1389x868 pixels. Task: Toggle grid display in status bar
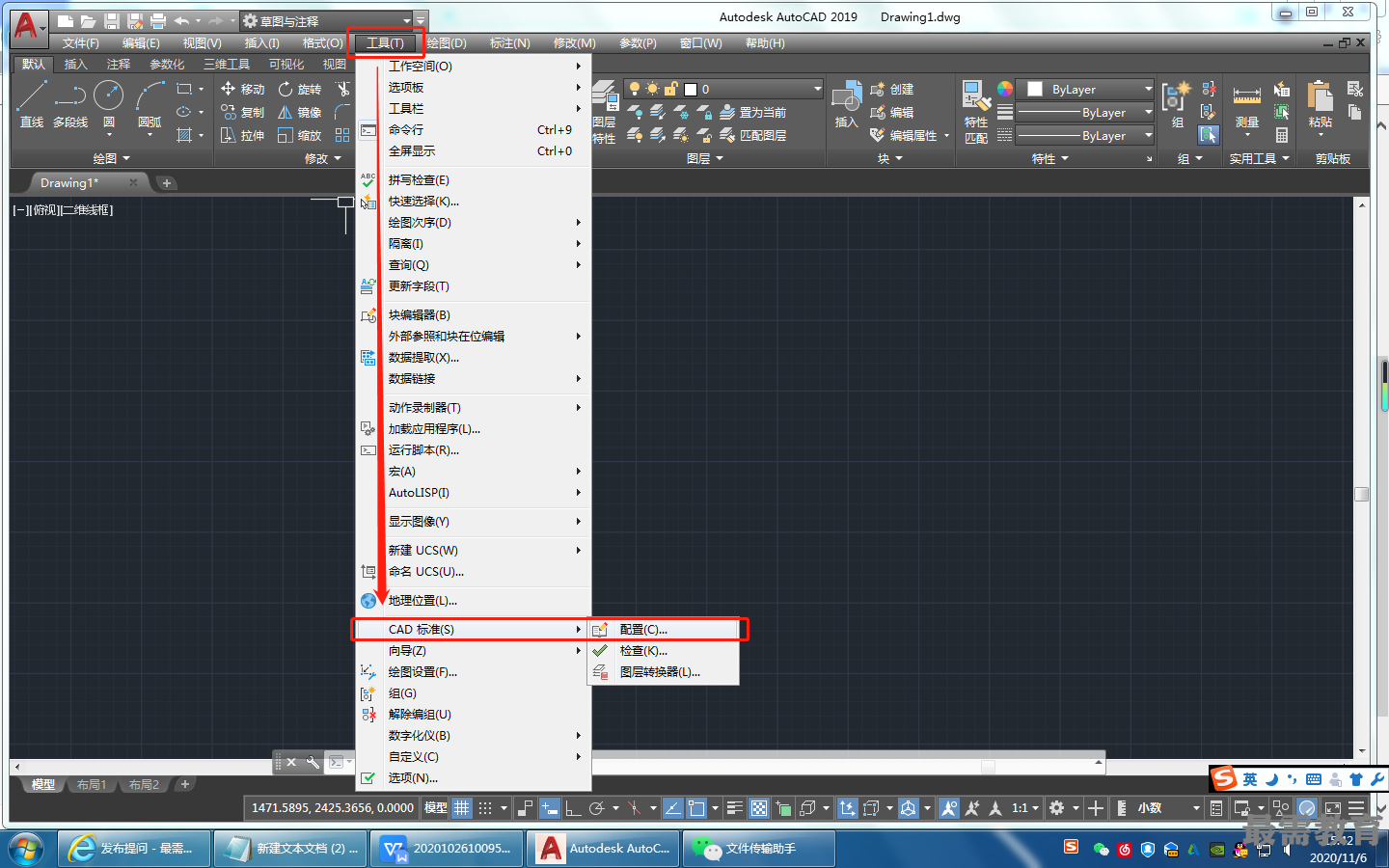tap(462, 808)
